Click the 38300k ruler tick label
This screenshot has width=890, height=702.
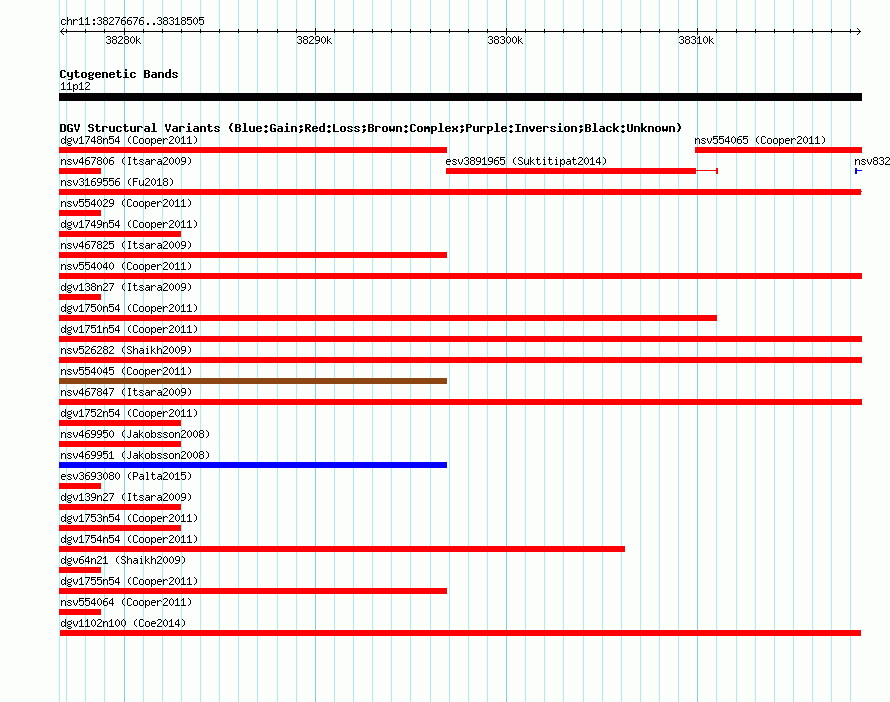tap(505, 40)
